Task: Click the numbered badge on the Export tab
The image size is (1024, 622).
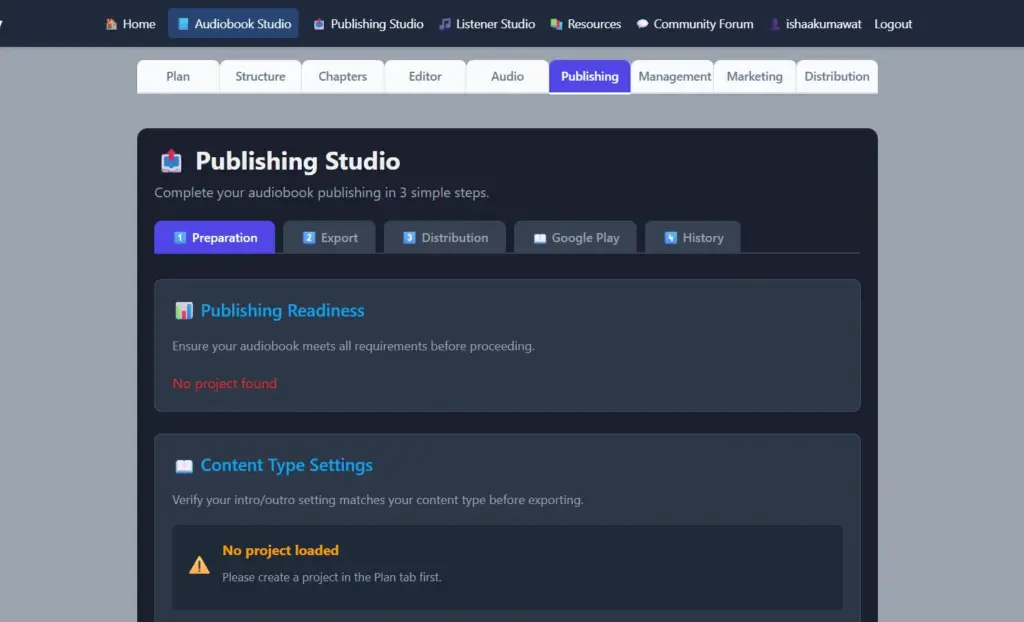Action: point(307,237)
